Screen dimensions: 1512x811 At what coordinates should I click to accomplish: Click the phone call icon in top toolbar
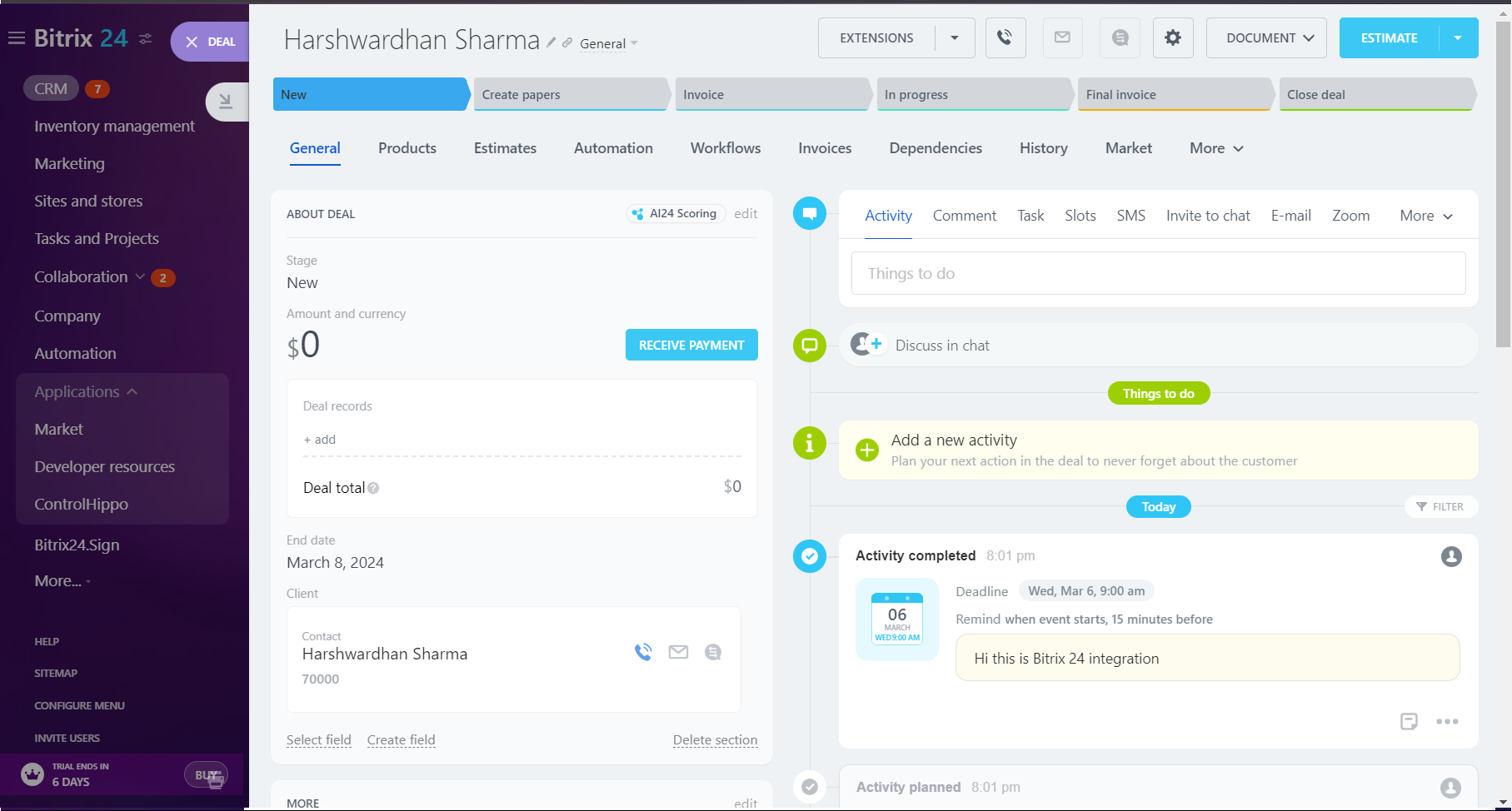tap(1005, 37)
